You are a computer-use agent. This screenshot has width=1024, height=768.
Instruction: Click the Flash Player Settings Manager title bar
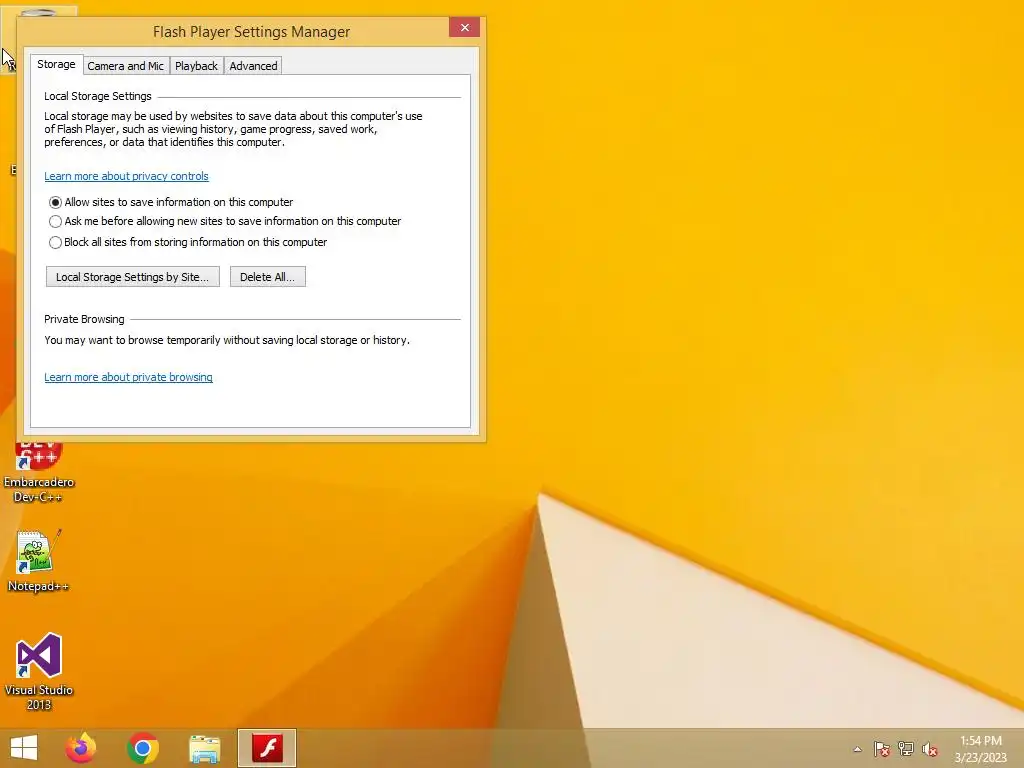click(x=251, y=31)
